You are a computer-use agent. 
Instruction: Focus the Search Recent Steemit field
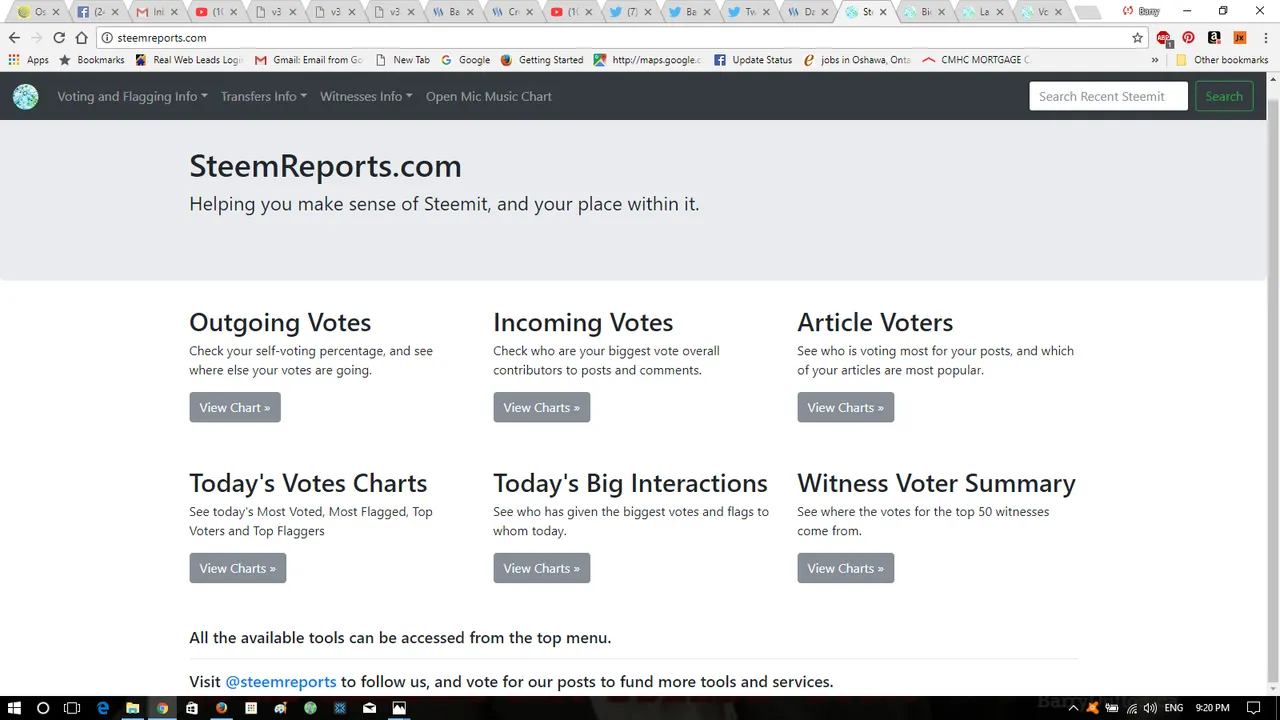click(x=1108, y=97)
